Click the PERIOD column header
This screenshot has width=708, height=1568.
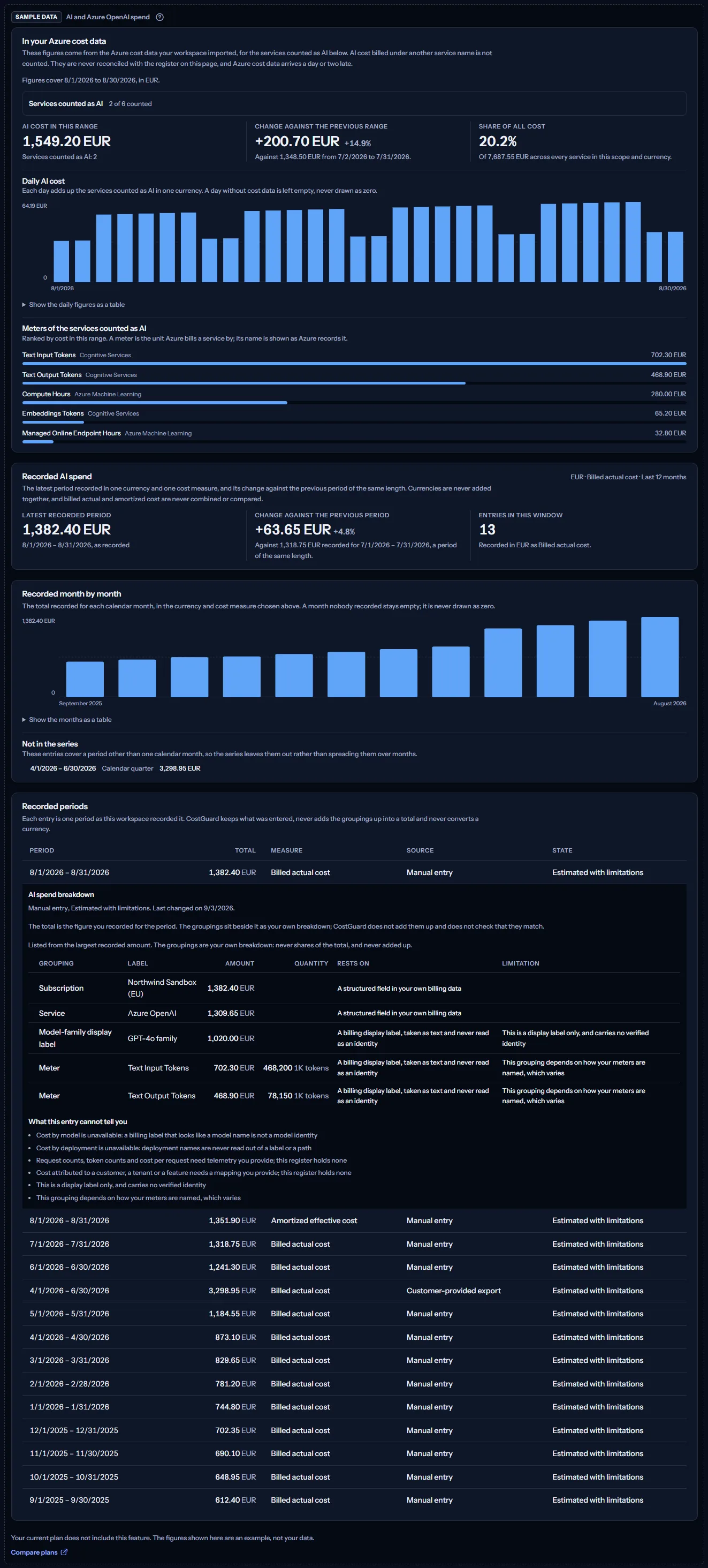point(42,850)
